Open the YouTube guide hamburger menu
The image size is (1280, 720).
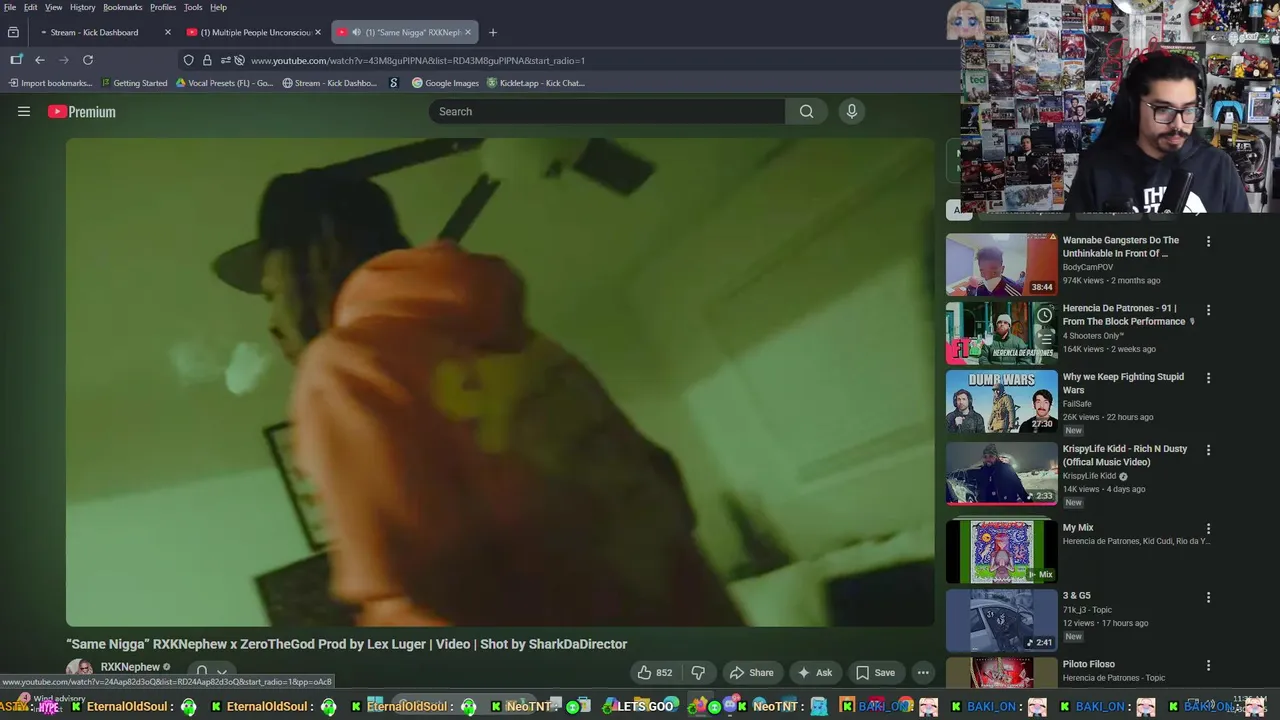[x=24, y=112]
